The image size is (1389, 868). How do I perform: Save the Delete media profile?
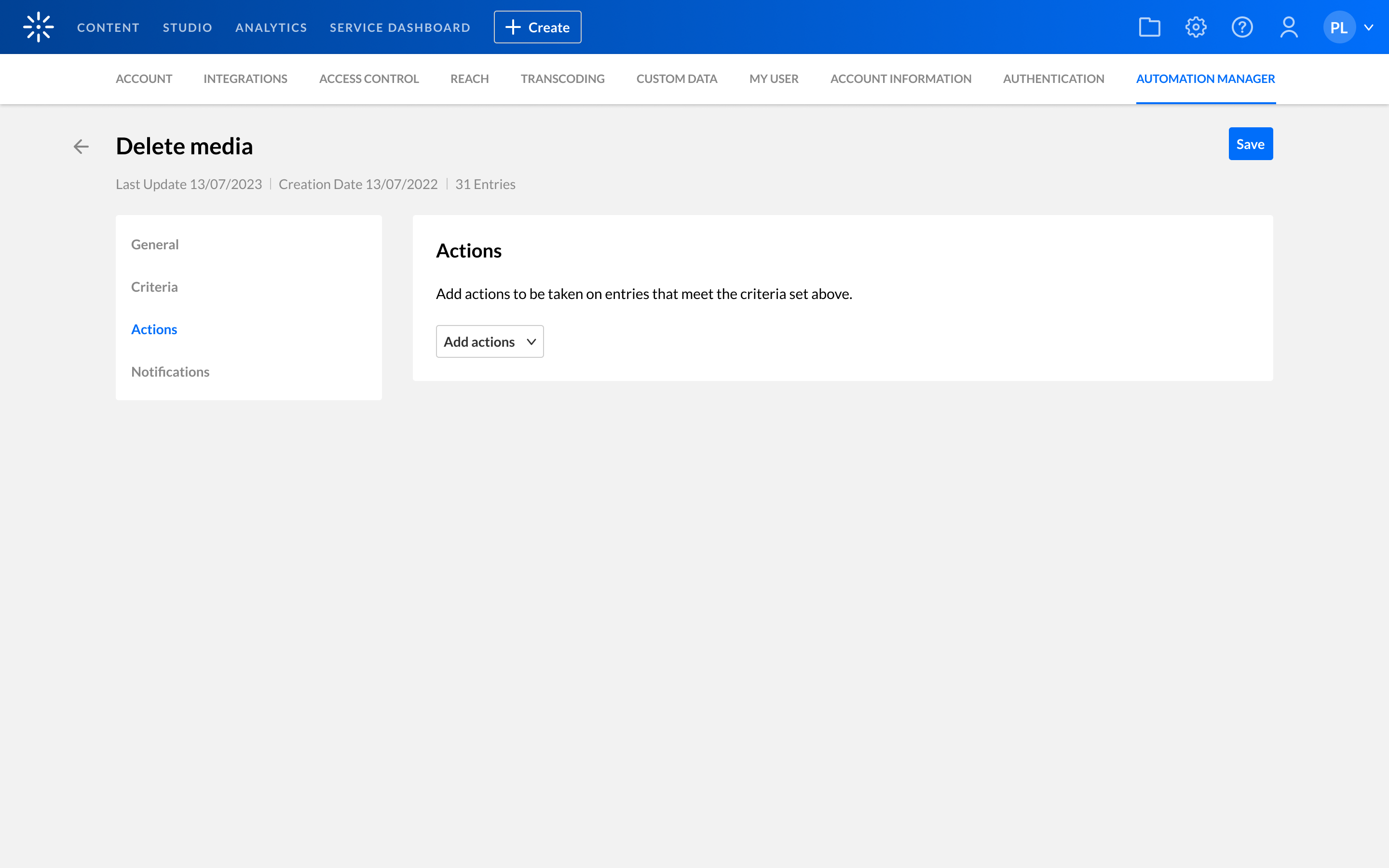point(1250,144)
